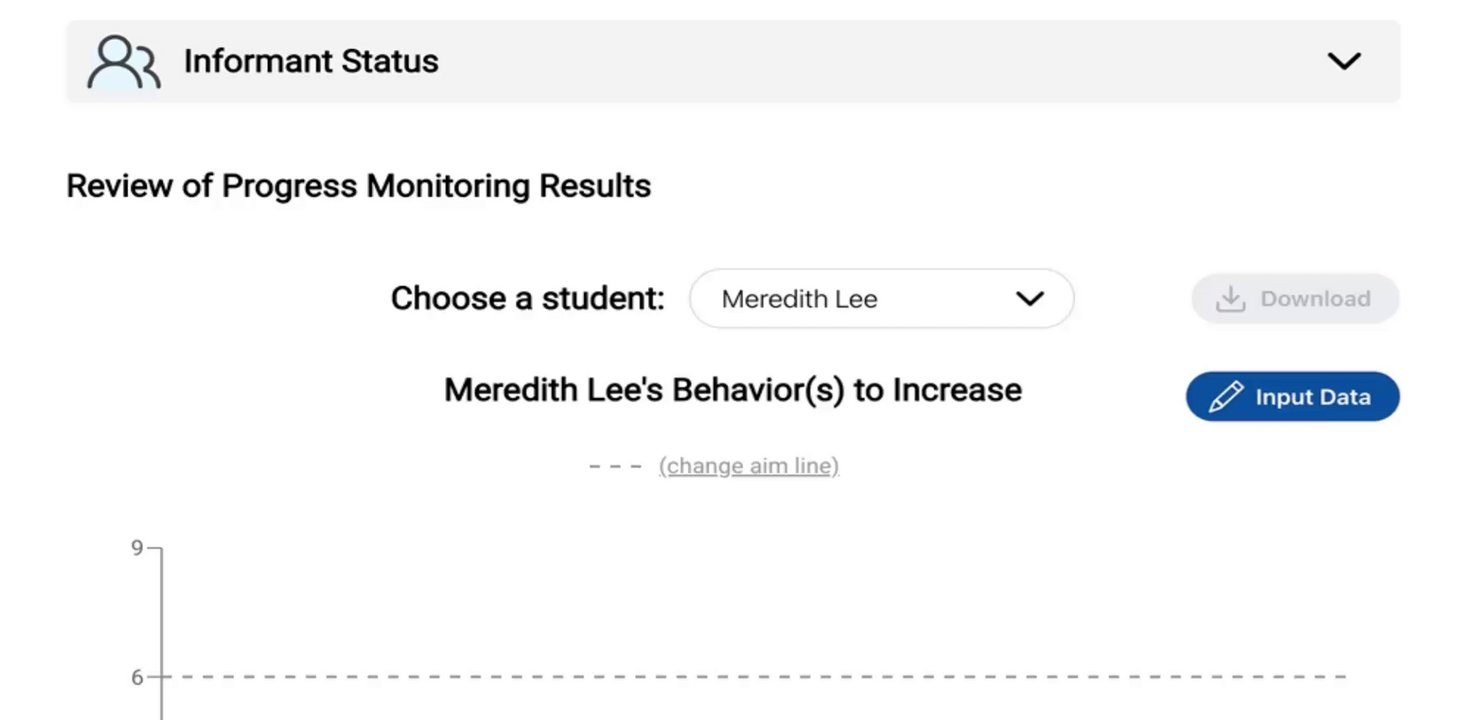Click the dashed aim line legend marker
This screenshot has width=1465, height=720.
615,466
